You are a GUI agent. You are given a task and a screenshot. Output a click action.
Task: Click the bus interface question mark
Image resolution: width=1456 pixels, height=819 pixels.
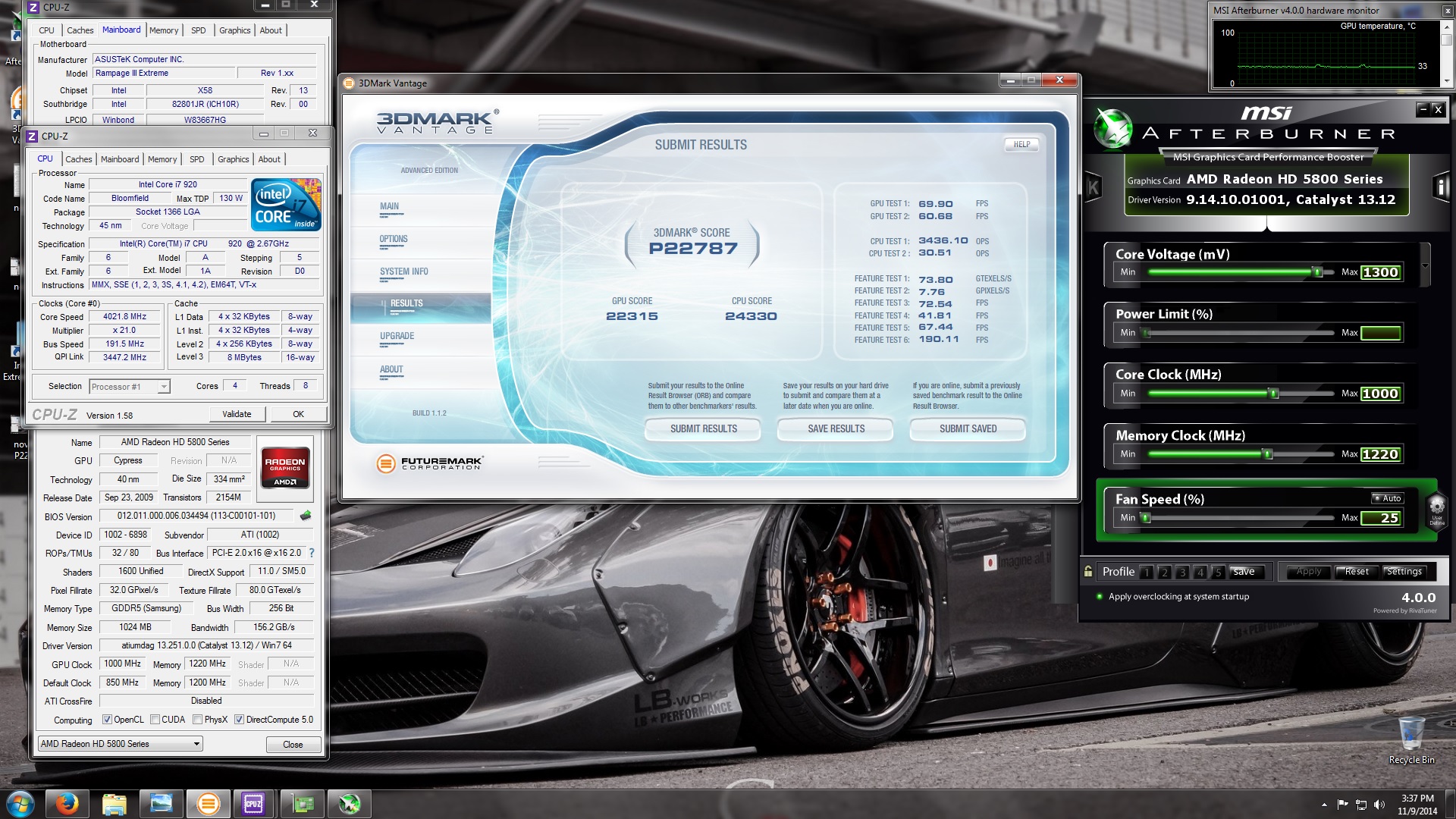point(312,553)
